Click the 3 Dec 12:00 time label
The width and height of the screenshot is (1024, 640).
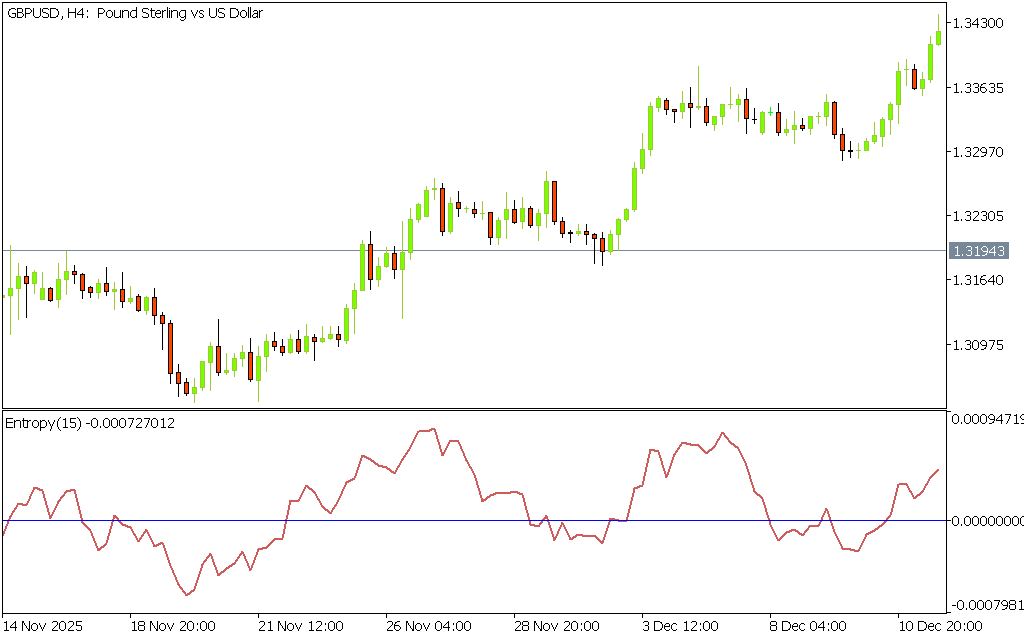coord(681,626)
